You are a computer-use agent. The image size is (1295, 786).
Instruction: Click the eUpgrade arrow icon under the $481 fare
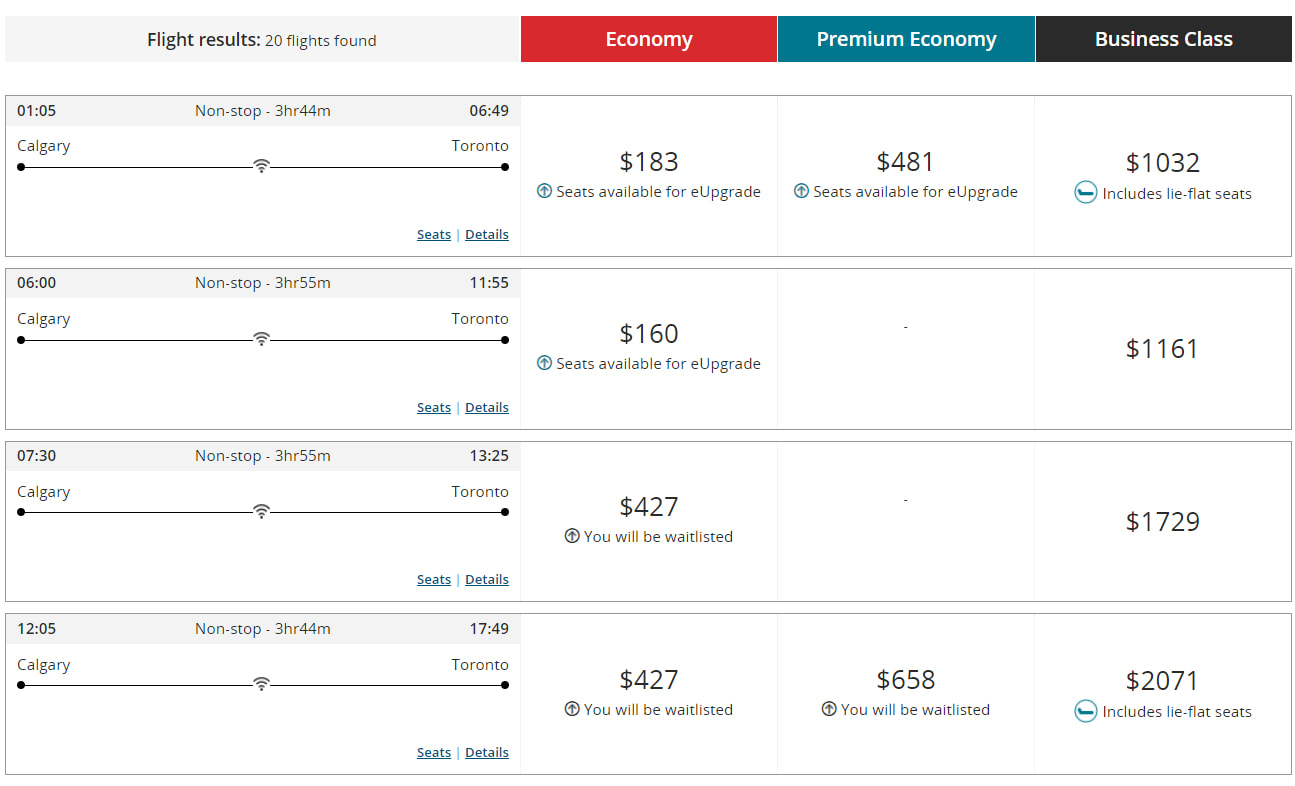802,191
